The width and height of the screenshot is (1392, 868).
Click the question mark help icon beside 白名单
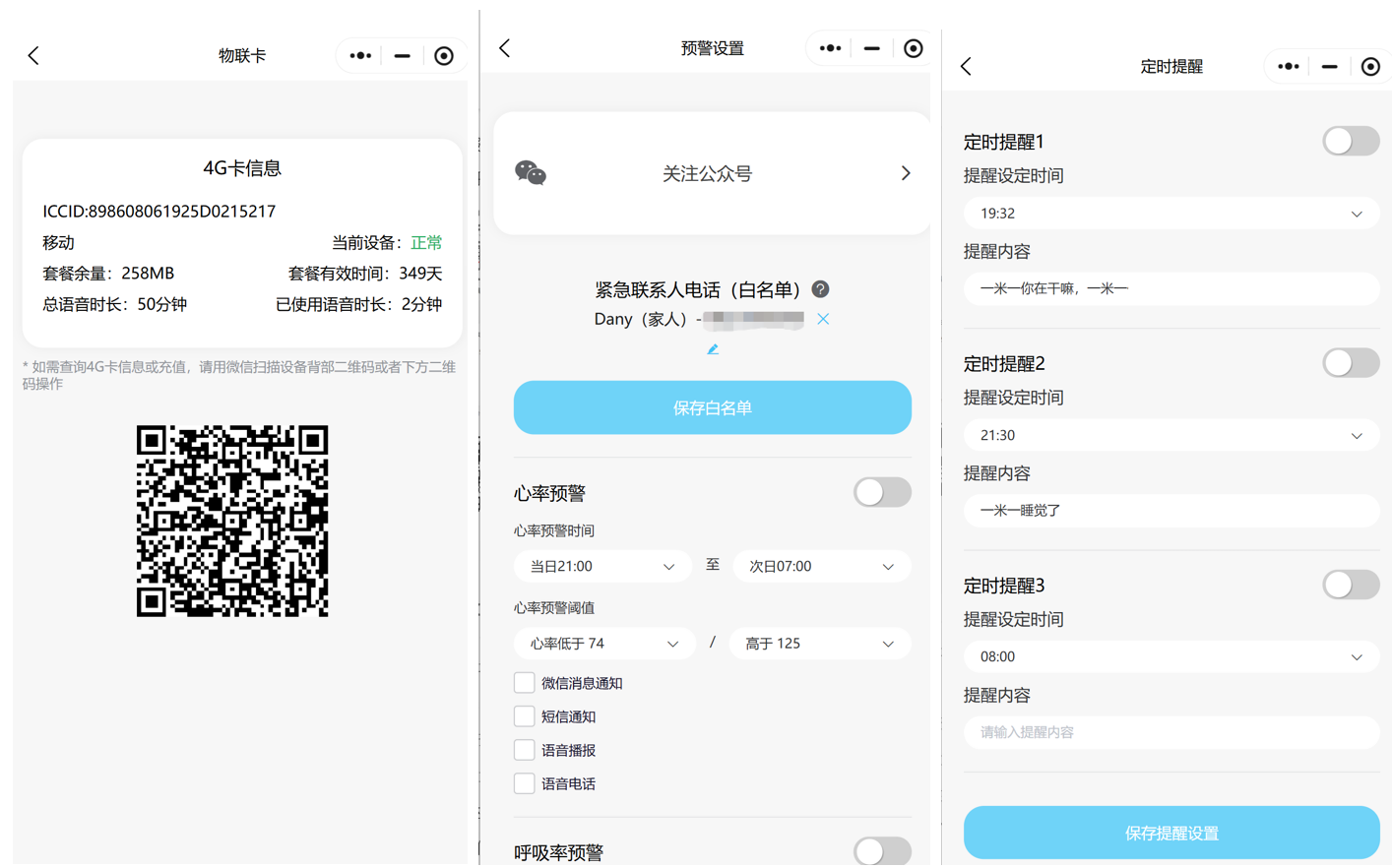820,289
